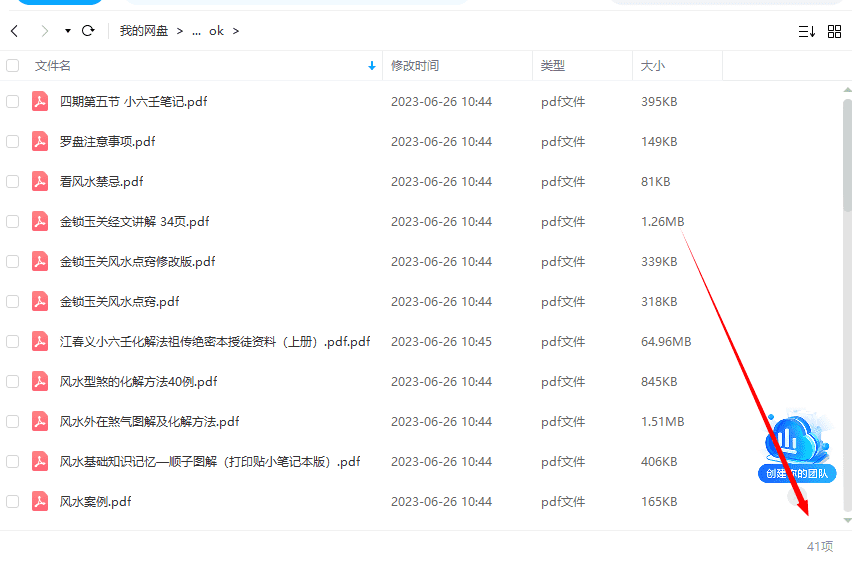Sort files by 大小 column
This screenshot has width=852, height=561.
point(653,66)
